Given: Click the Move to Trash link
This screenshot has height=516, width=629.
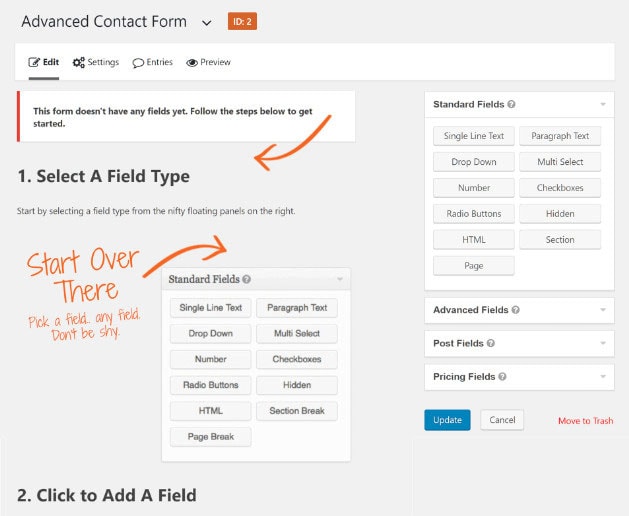Looking at the screenshot, I should click(x=585, y=421).
